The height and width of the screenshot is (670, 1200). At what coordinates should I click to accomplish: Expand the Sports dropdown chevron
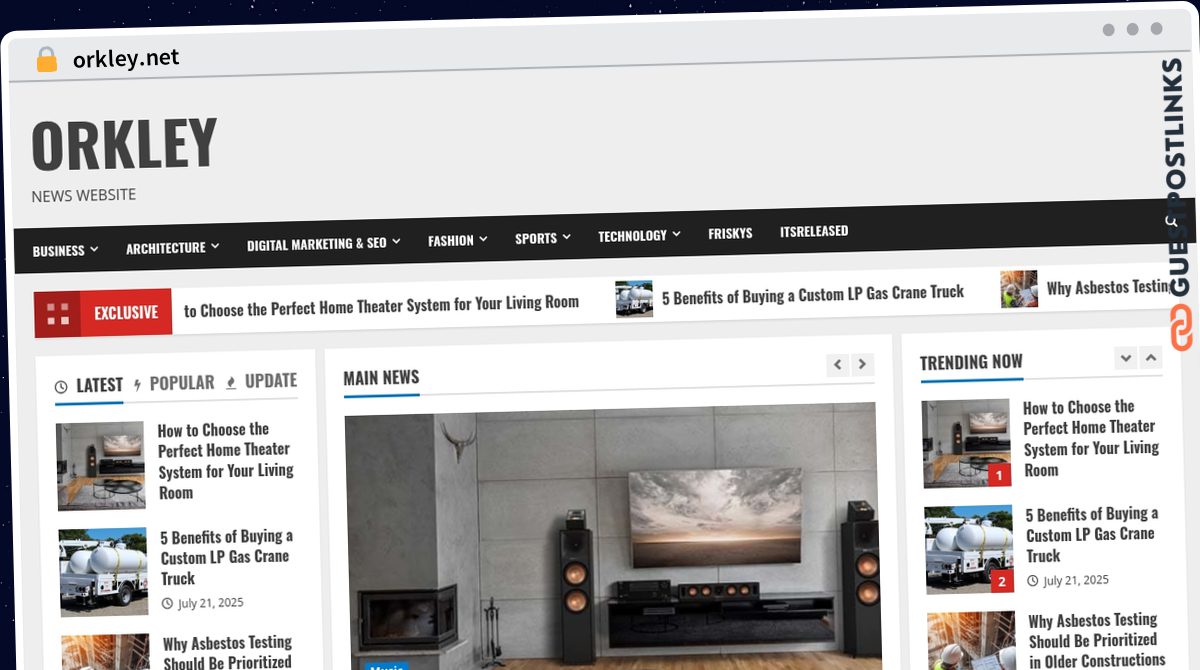tap(566, 237)
